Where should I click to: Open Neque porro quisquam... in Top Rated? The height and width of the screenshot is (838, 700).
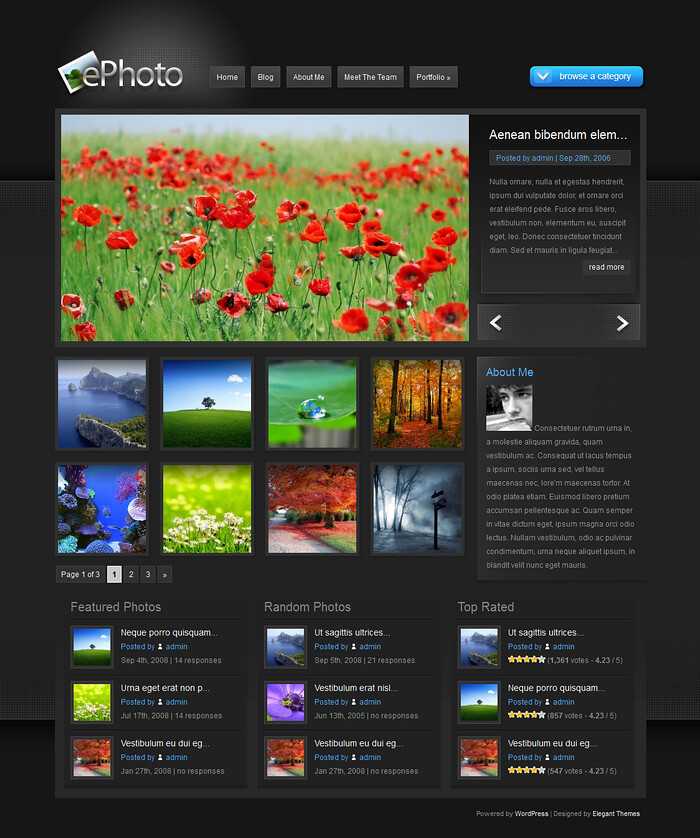pyautogui.click(x=556, y=688)
